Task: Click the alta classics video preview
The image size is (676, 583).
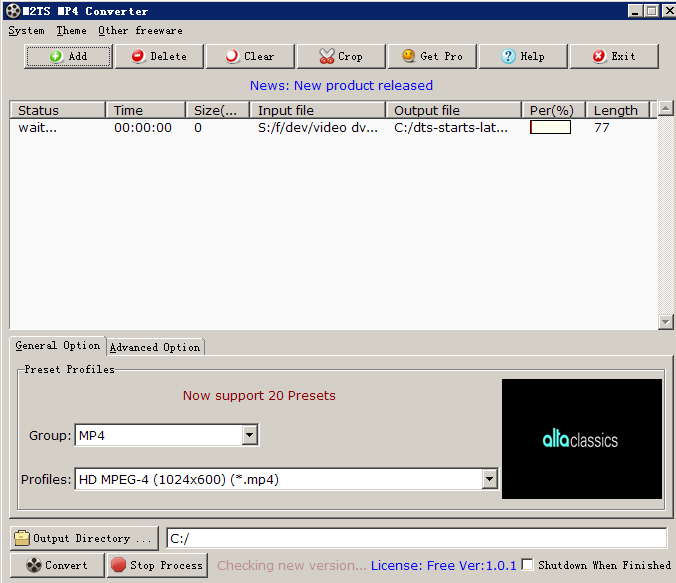Action: point(582,439)
